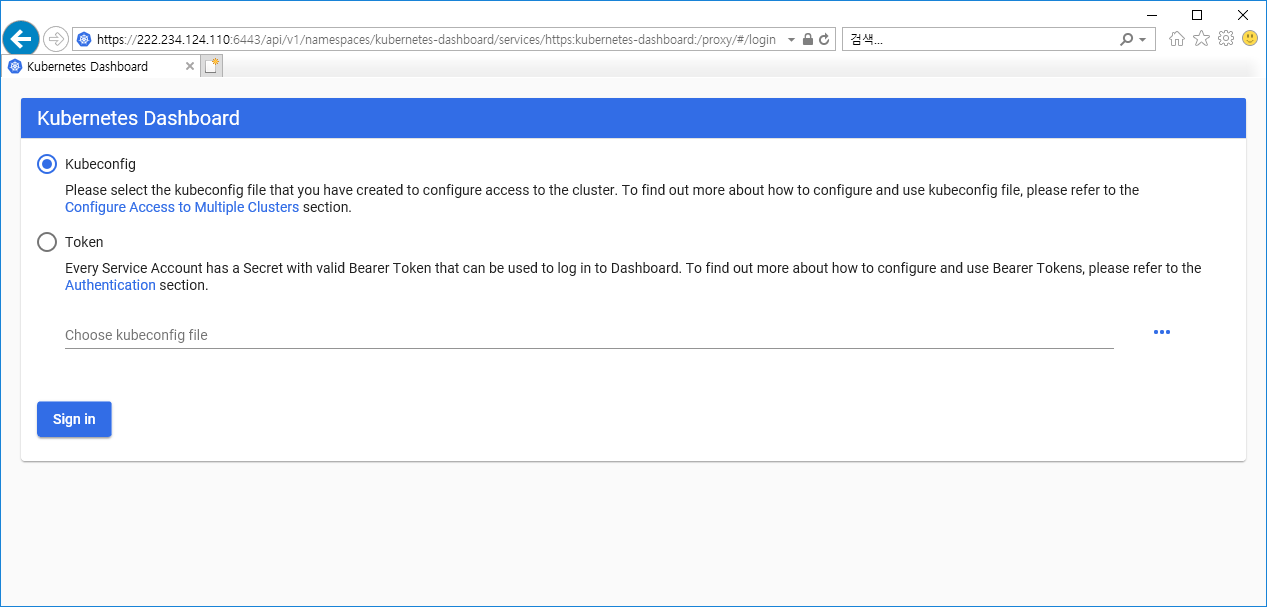This screenshot has height=607, width=1267.
Task: Open the Authentication link
Action: tap(110, 285)
